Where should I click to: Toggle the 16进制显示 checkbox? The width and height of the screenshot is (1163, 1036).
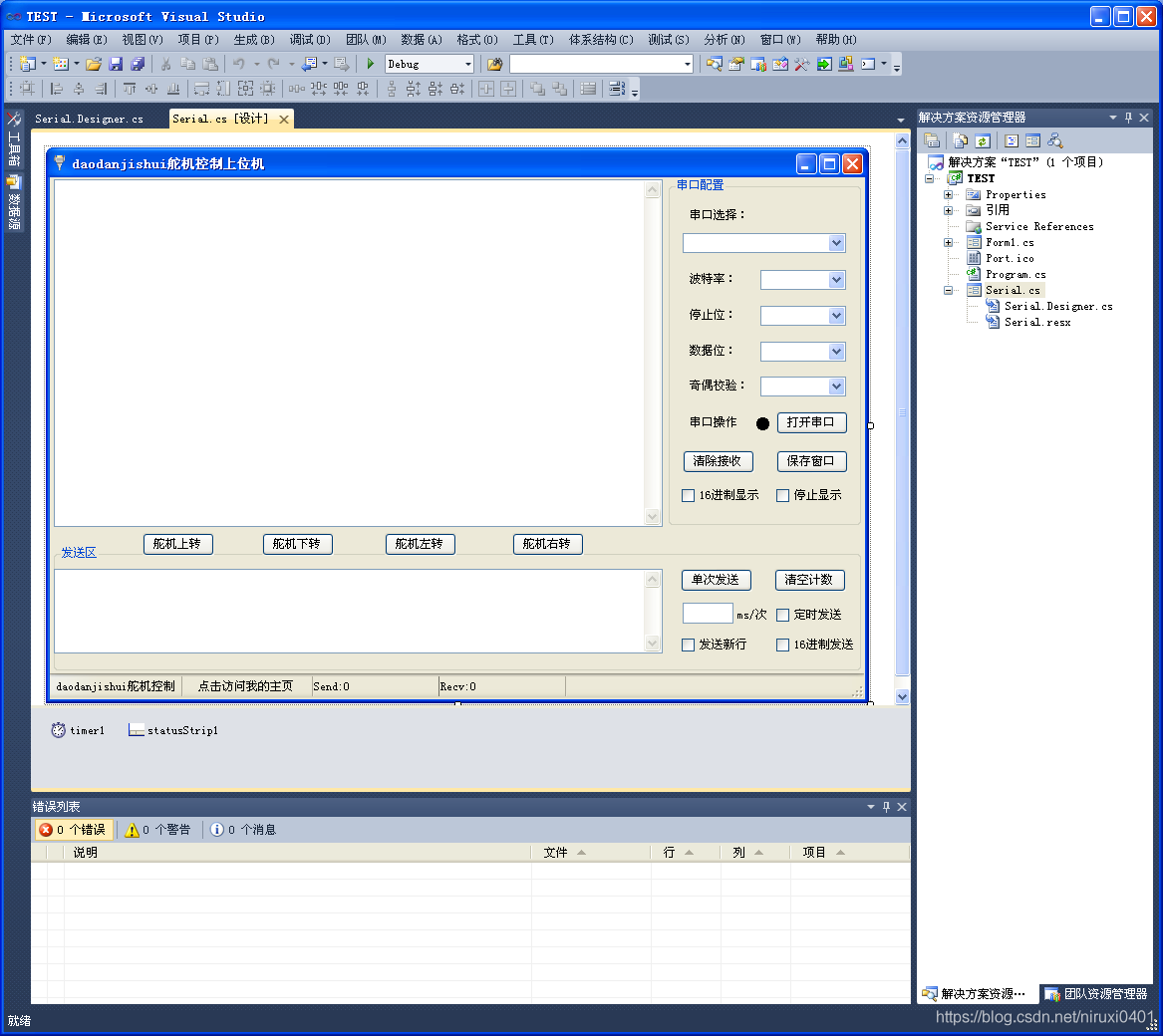click(689, 495)
